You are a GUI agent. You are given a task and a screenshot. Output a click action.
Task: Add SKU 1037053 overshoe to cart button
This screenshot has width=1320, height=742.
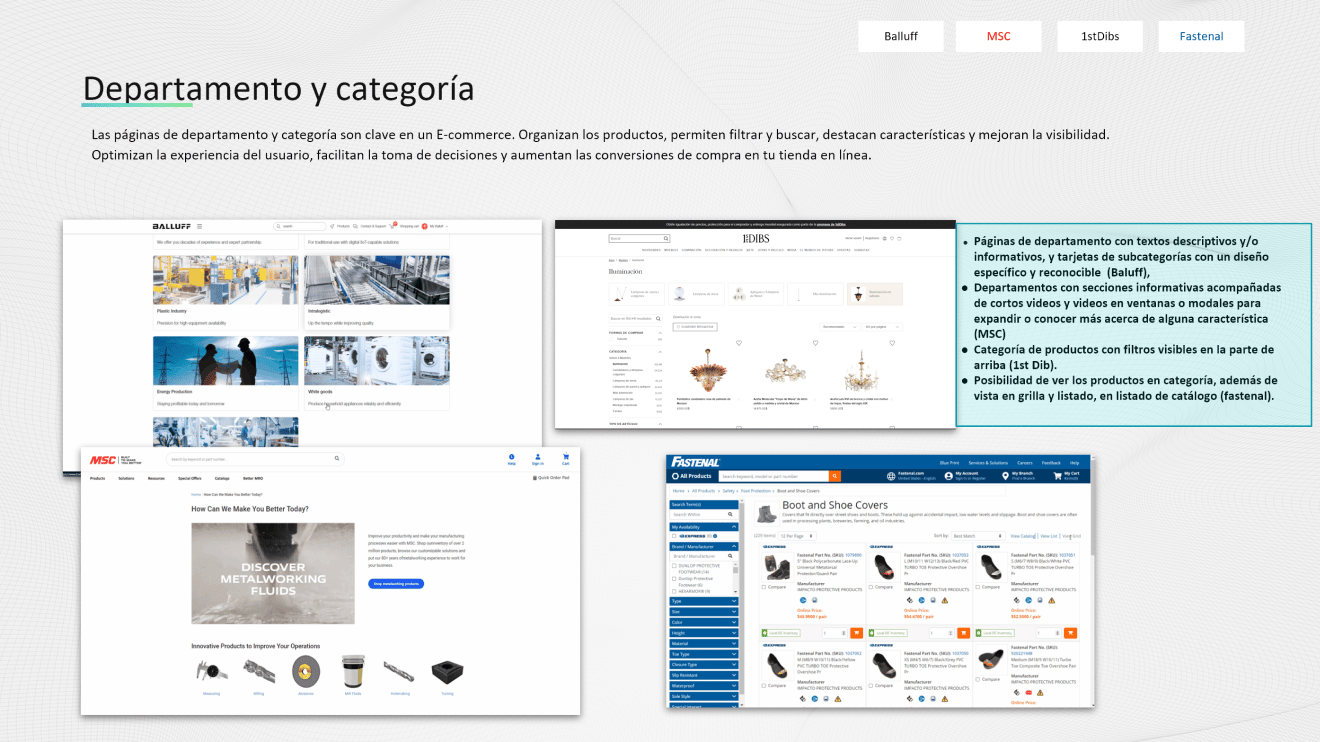pos(964,633)
